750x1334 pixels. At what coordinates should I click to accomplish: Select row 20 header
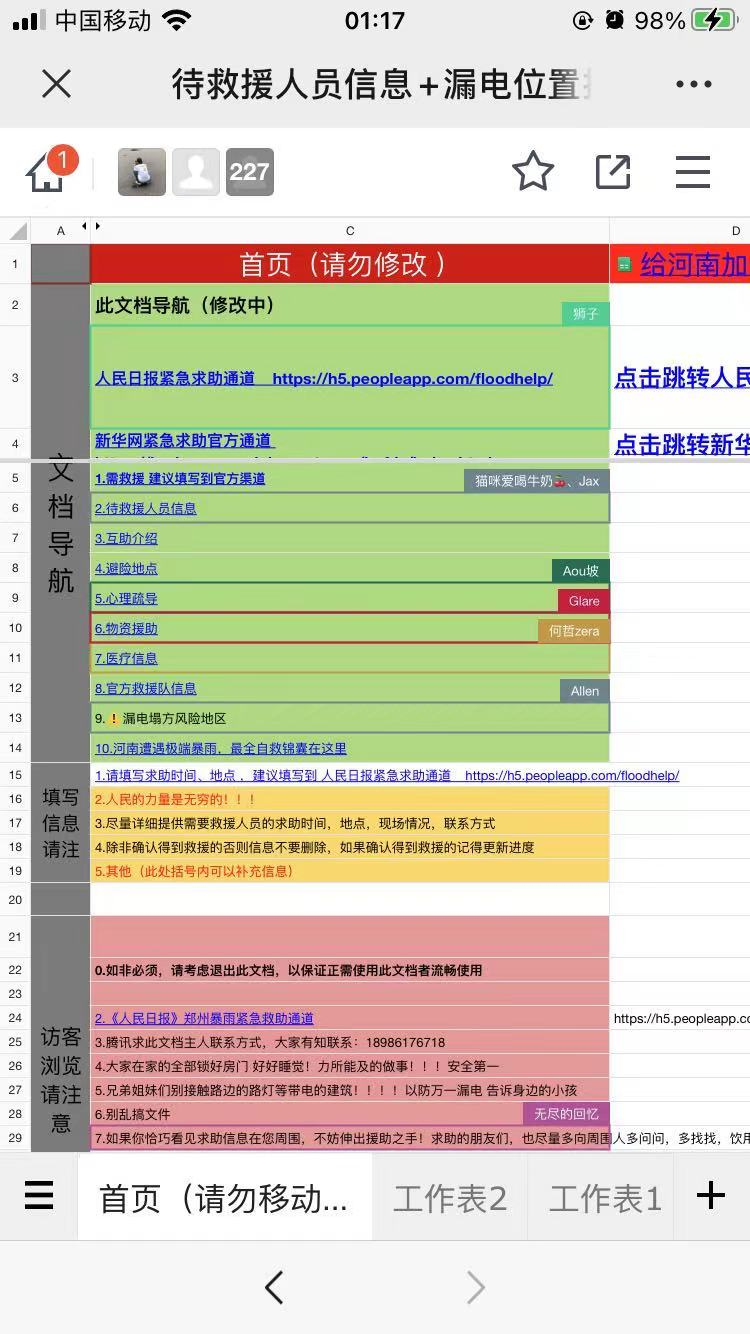(x=15, y=899)
